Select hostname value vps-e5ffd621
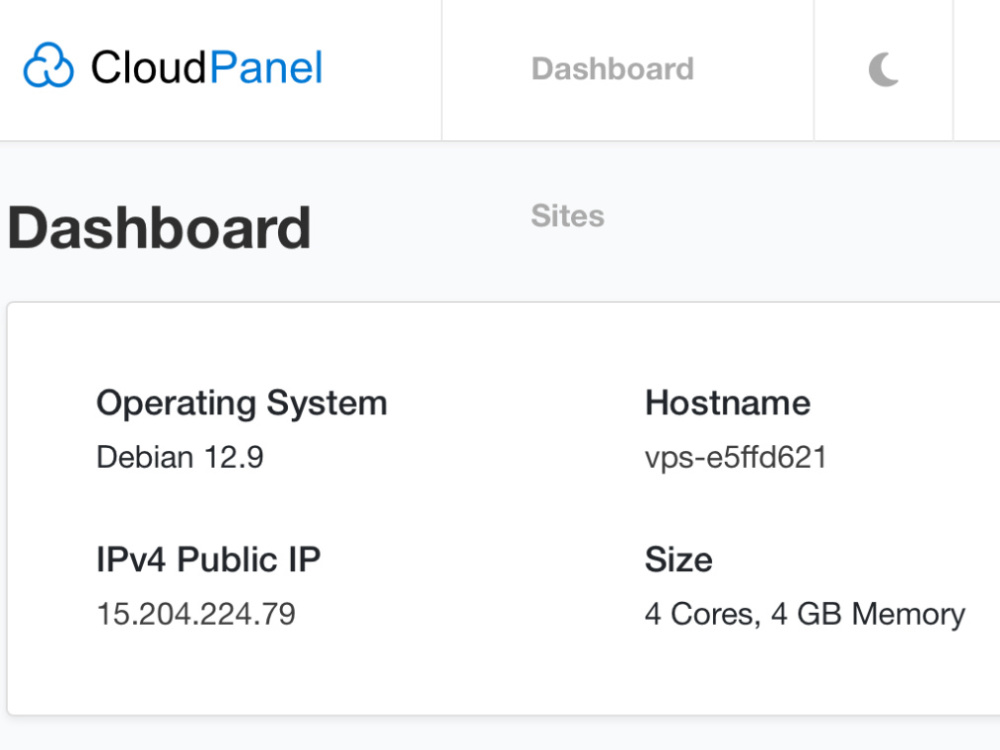1000x750 pixels. click(736, 458)
